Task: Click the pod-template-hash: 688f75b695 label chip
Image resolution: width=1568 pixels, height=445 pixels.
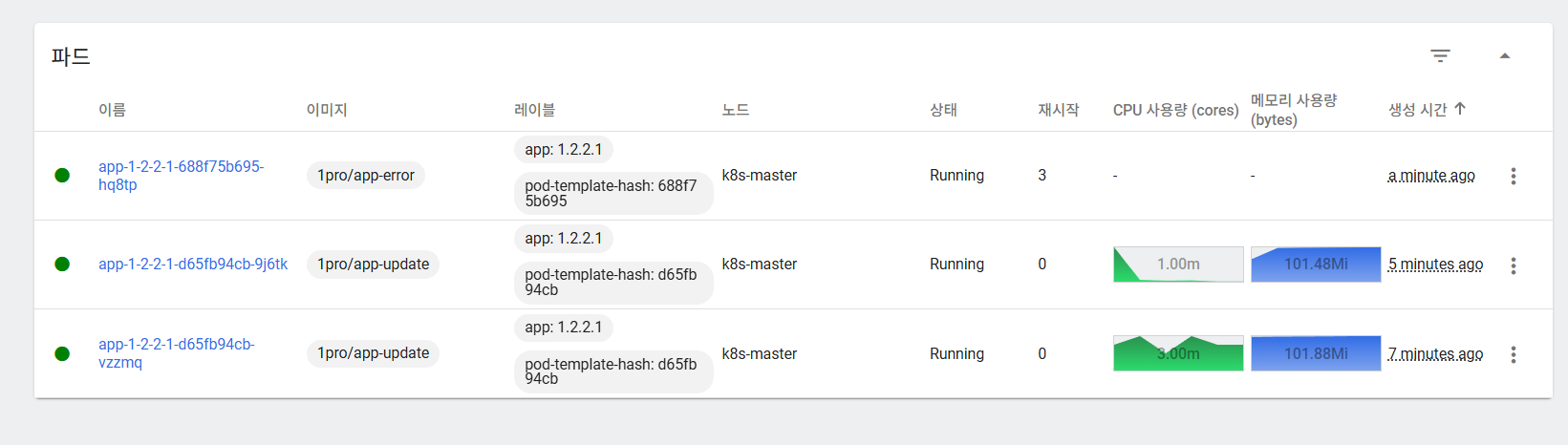Action: coord(613,193)
